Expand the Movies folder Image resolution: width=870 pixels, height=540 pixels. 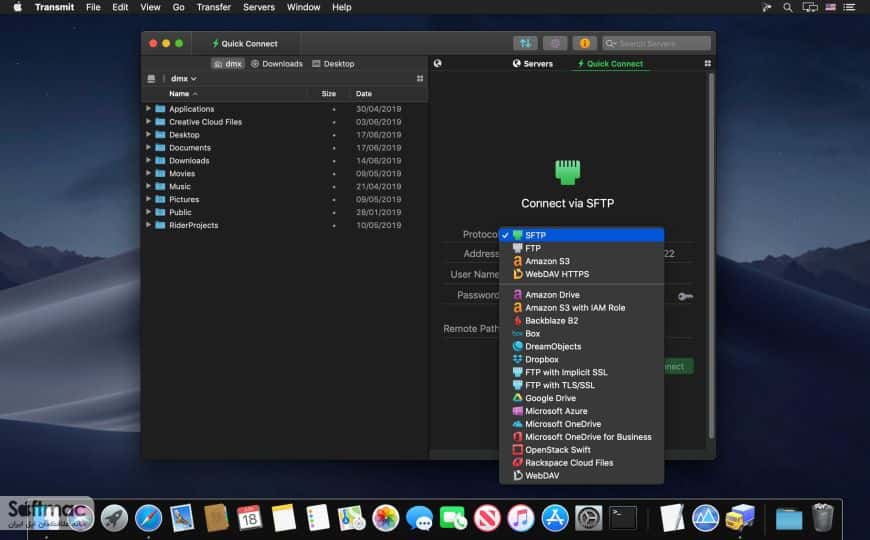(x=148, y=173)
